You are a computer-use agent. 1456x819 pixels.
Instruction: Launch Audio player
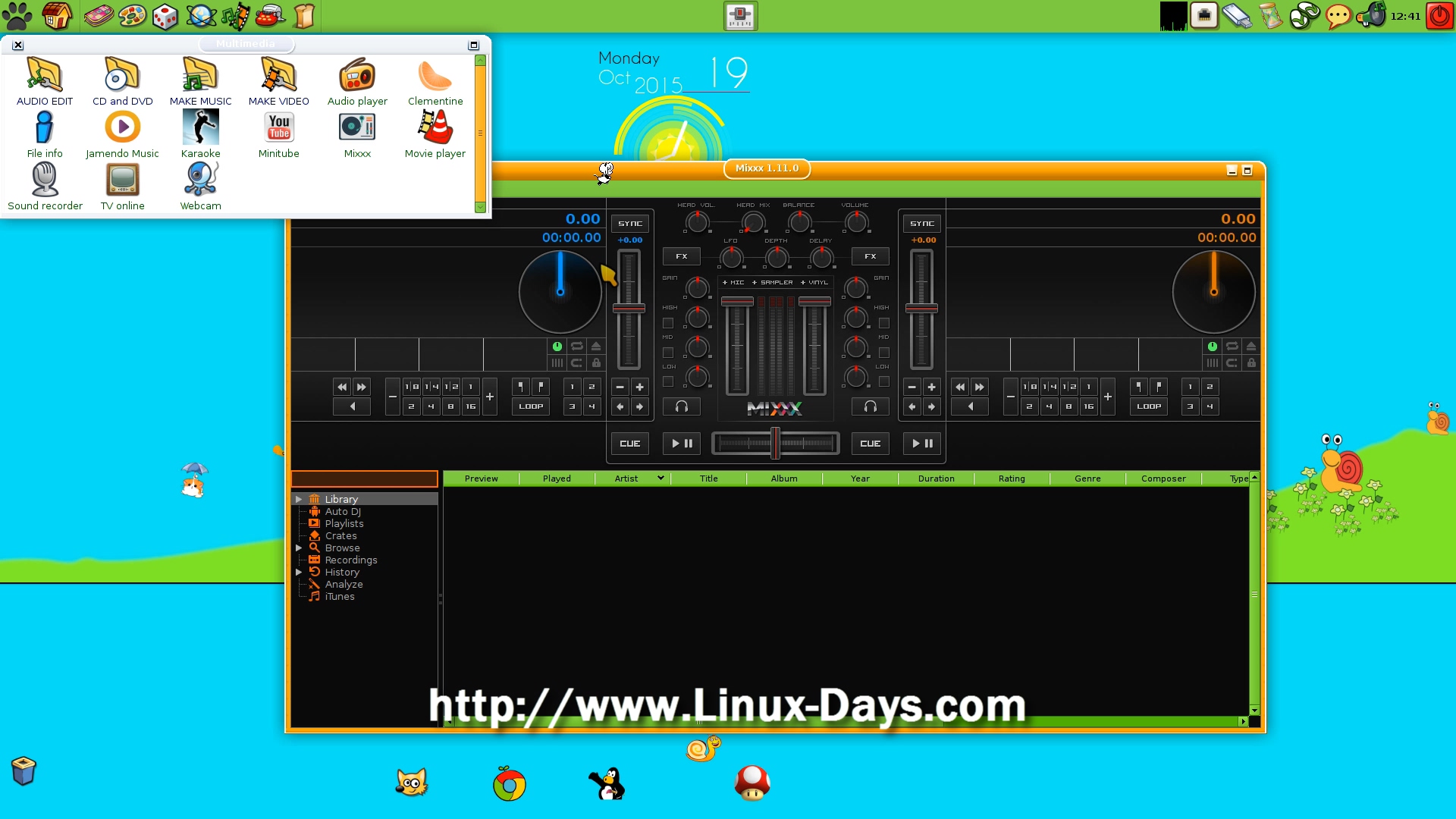coord(357,81)
